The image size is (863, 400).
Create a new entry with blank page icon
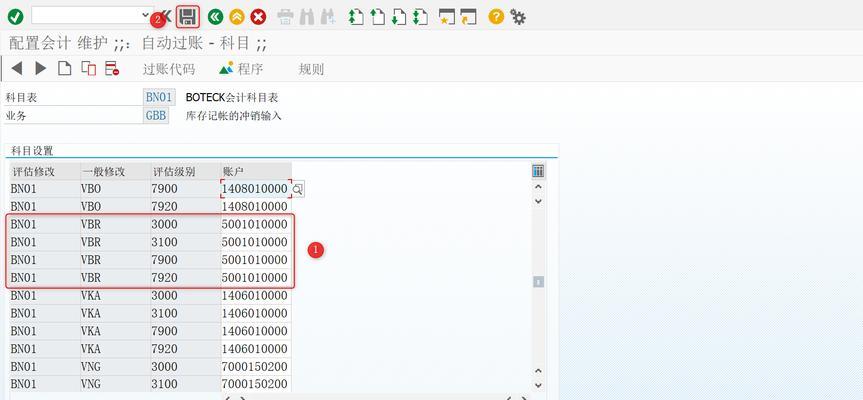pos(65,69)
